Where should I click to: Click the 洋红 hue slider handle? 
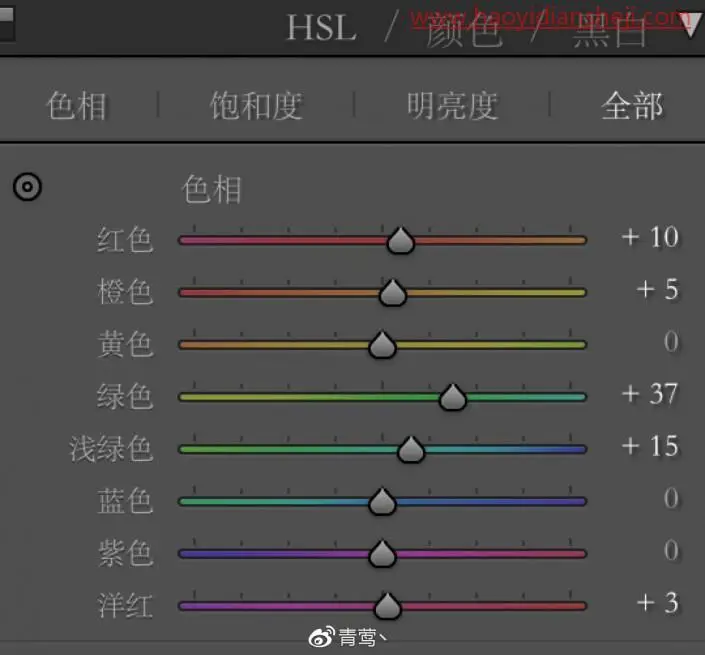pos(388,606)
